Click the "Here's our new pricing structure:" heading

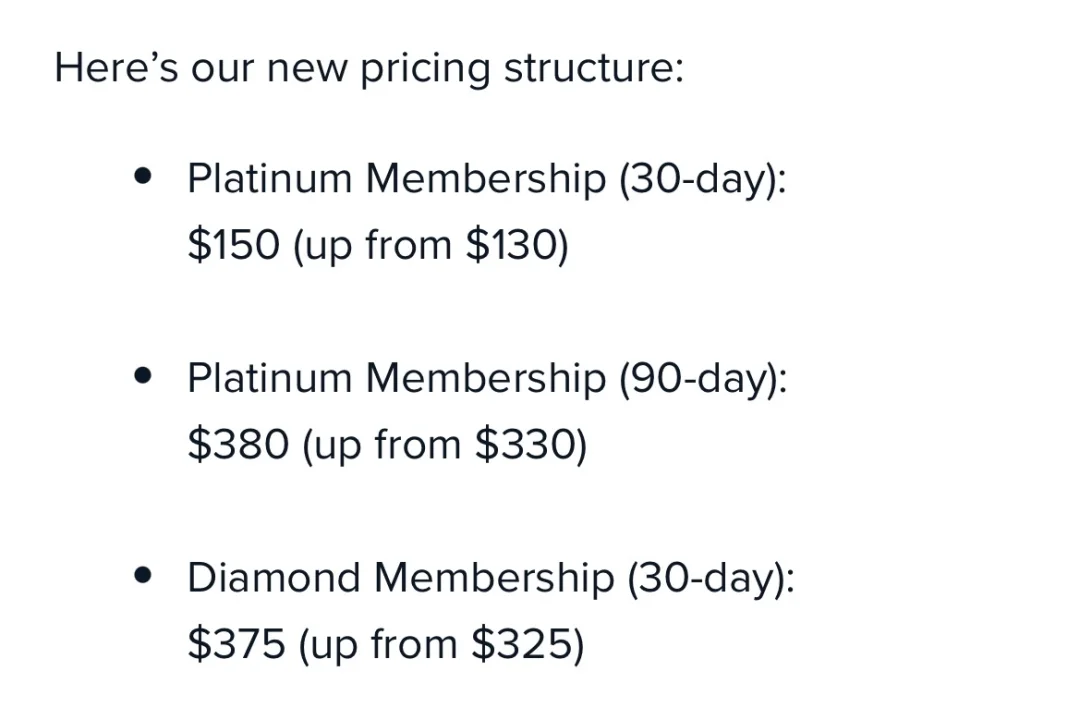368,68
